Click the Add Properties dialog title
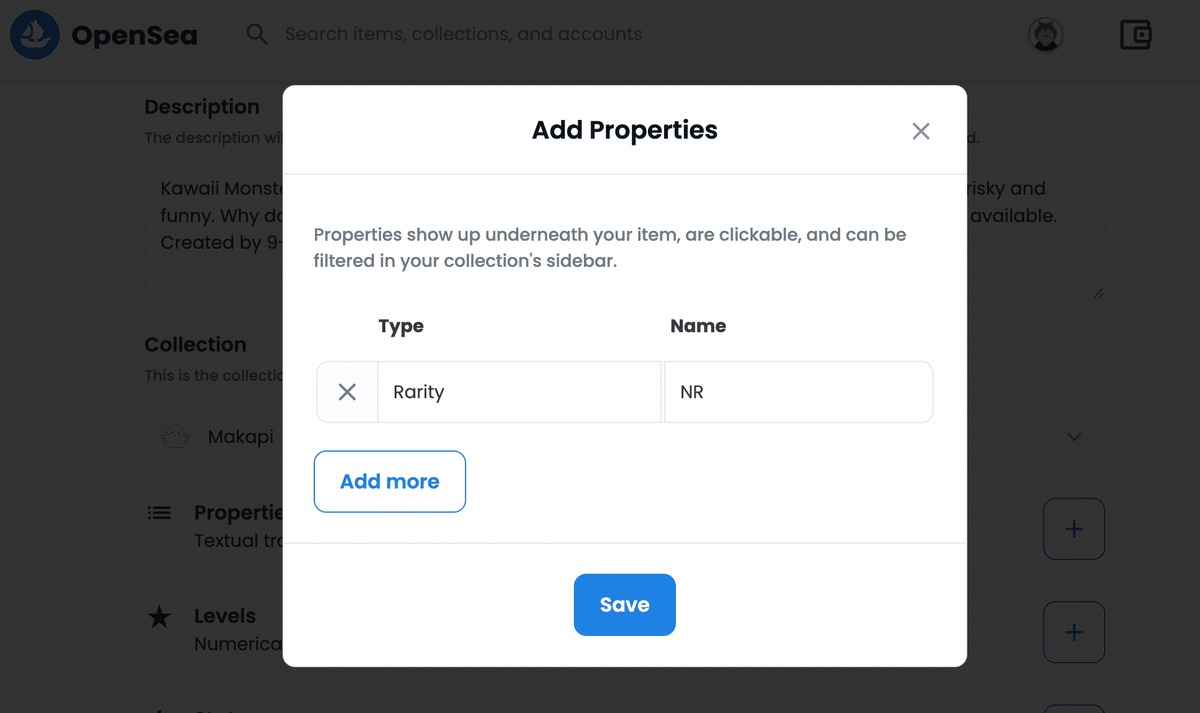 625,130
